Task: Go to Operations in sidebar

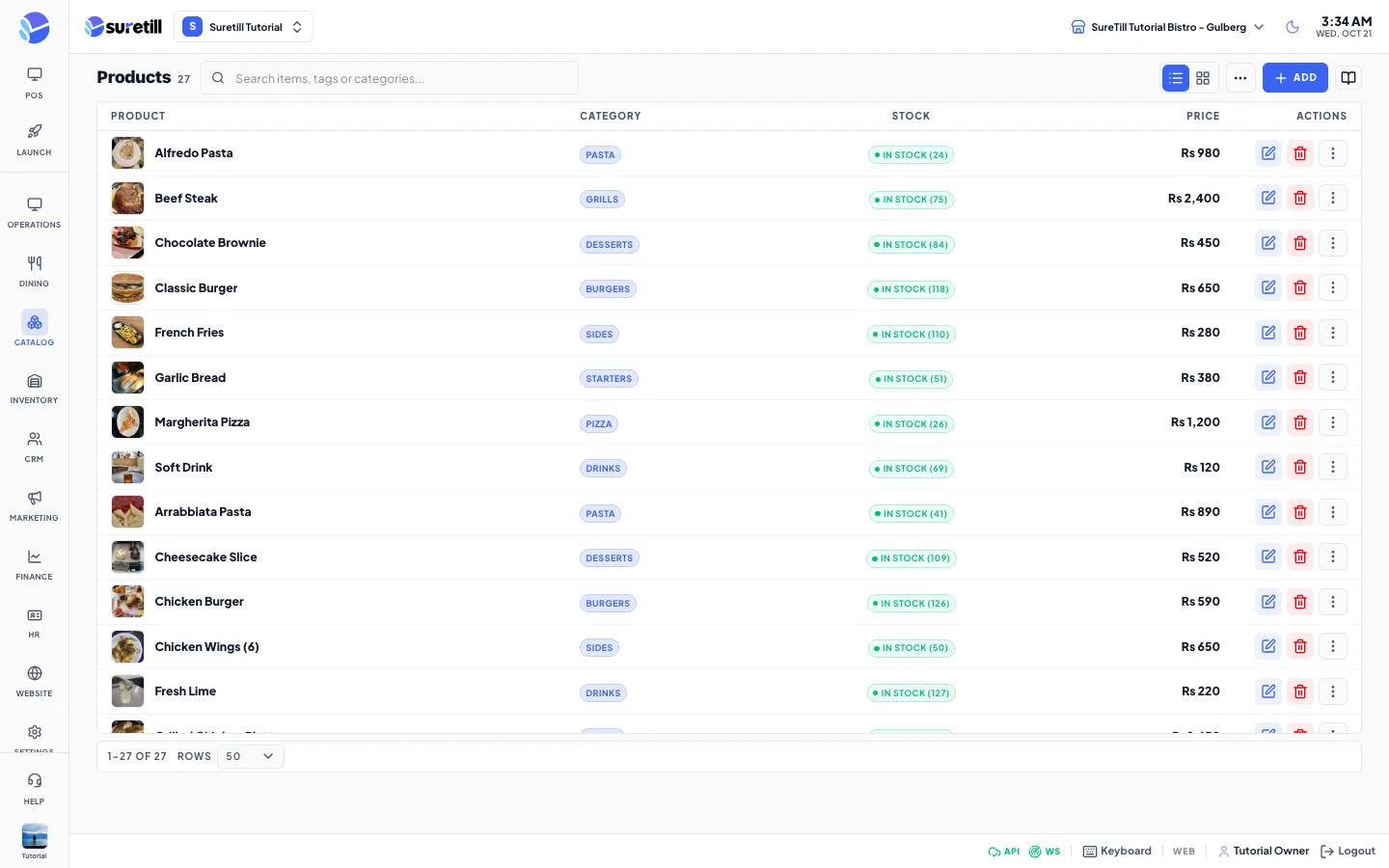Action: [34, 213]
